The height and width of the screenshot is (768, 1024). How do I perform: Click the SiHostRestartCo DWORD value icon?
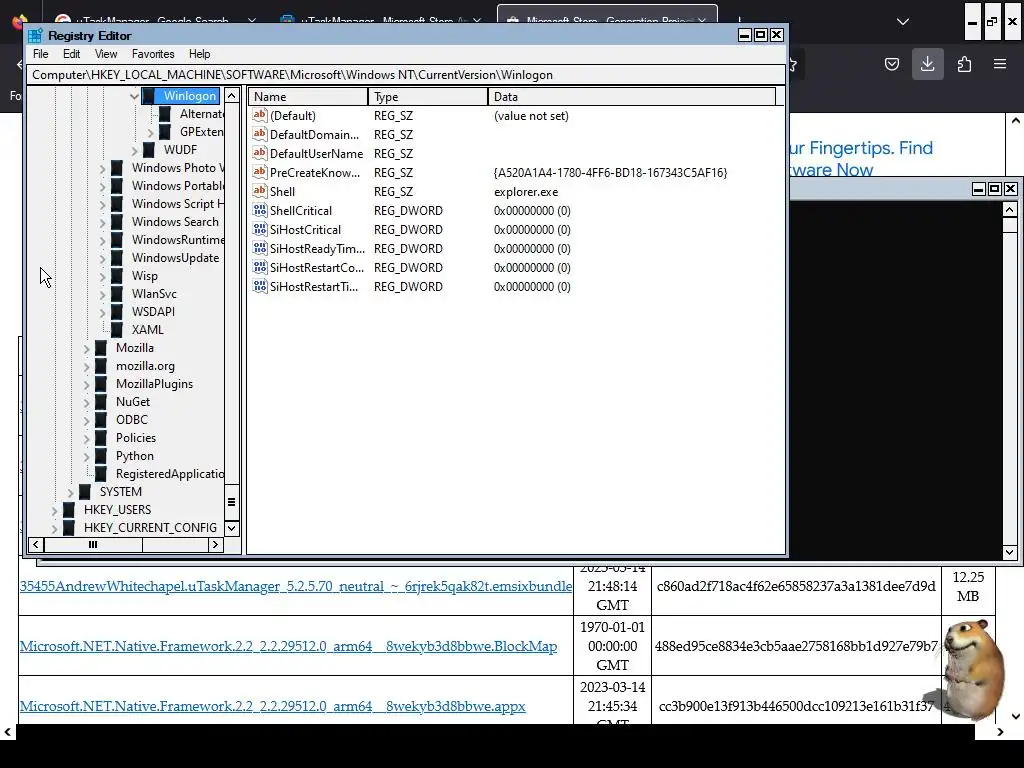point(260,267)
